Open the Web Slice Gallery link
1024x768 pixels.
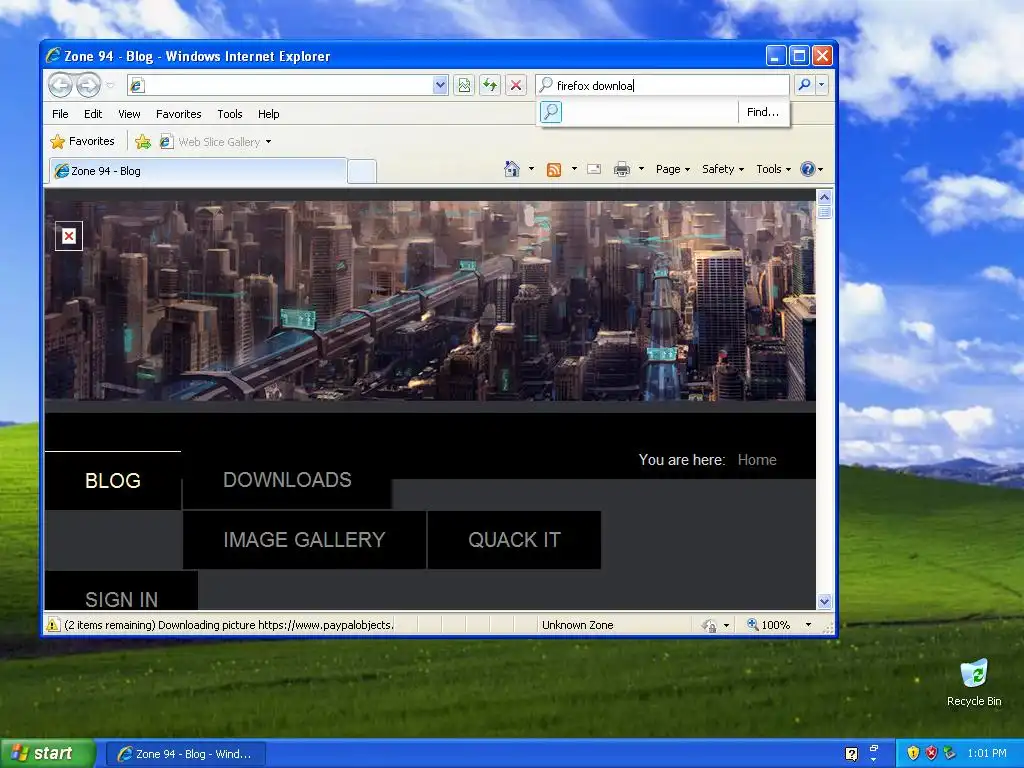click(x=210, y=142)
